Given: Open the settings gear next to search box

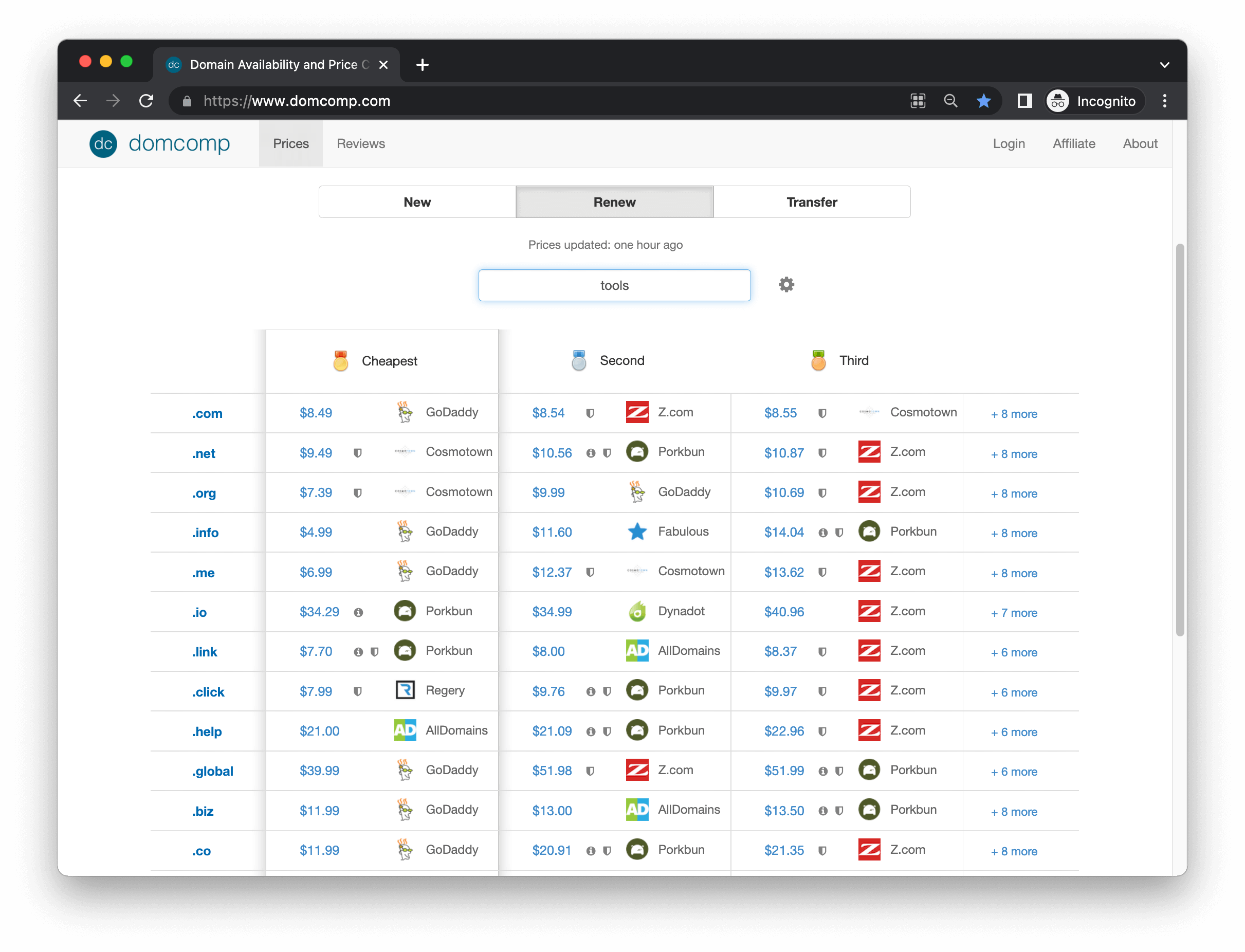Looking at the screenshot, I should [786, 284].
